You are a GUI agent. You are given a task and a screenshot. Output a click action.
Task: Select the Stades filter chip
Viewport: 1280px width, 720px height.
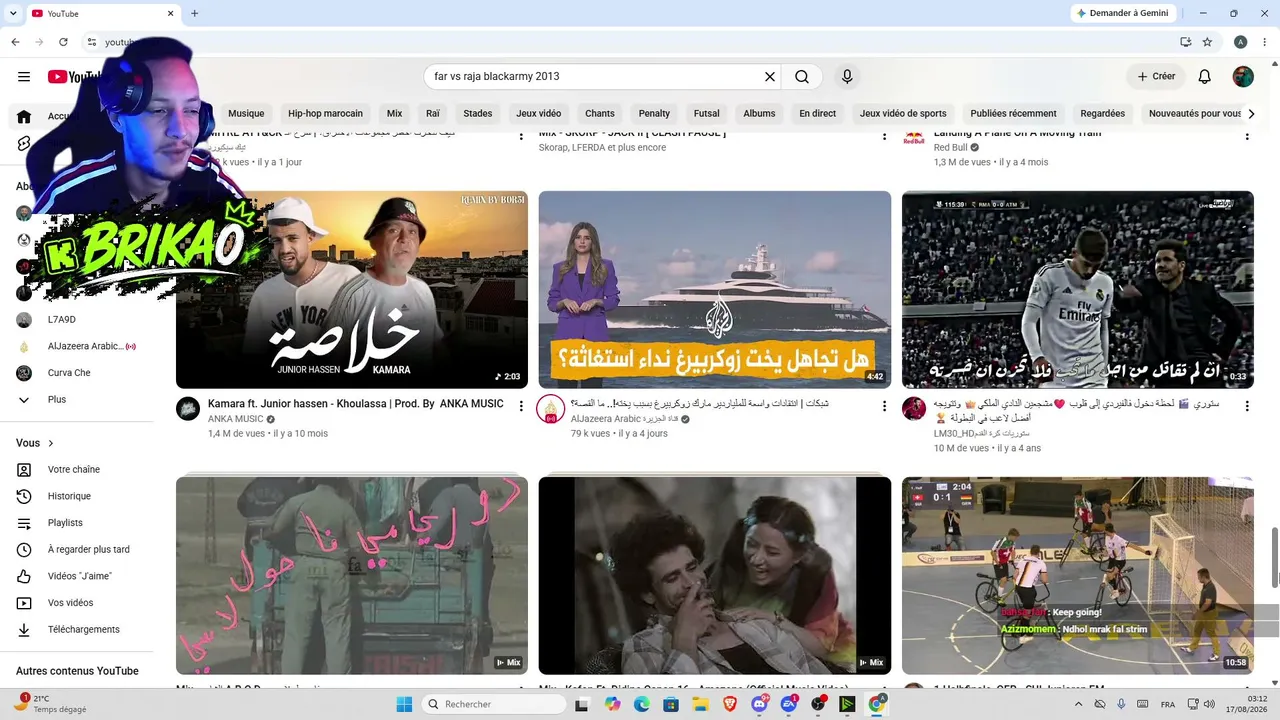tap(478, 114)
